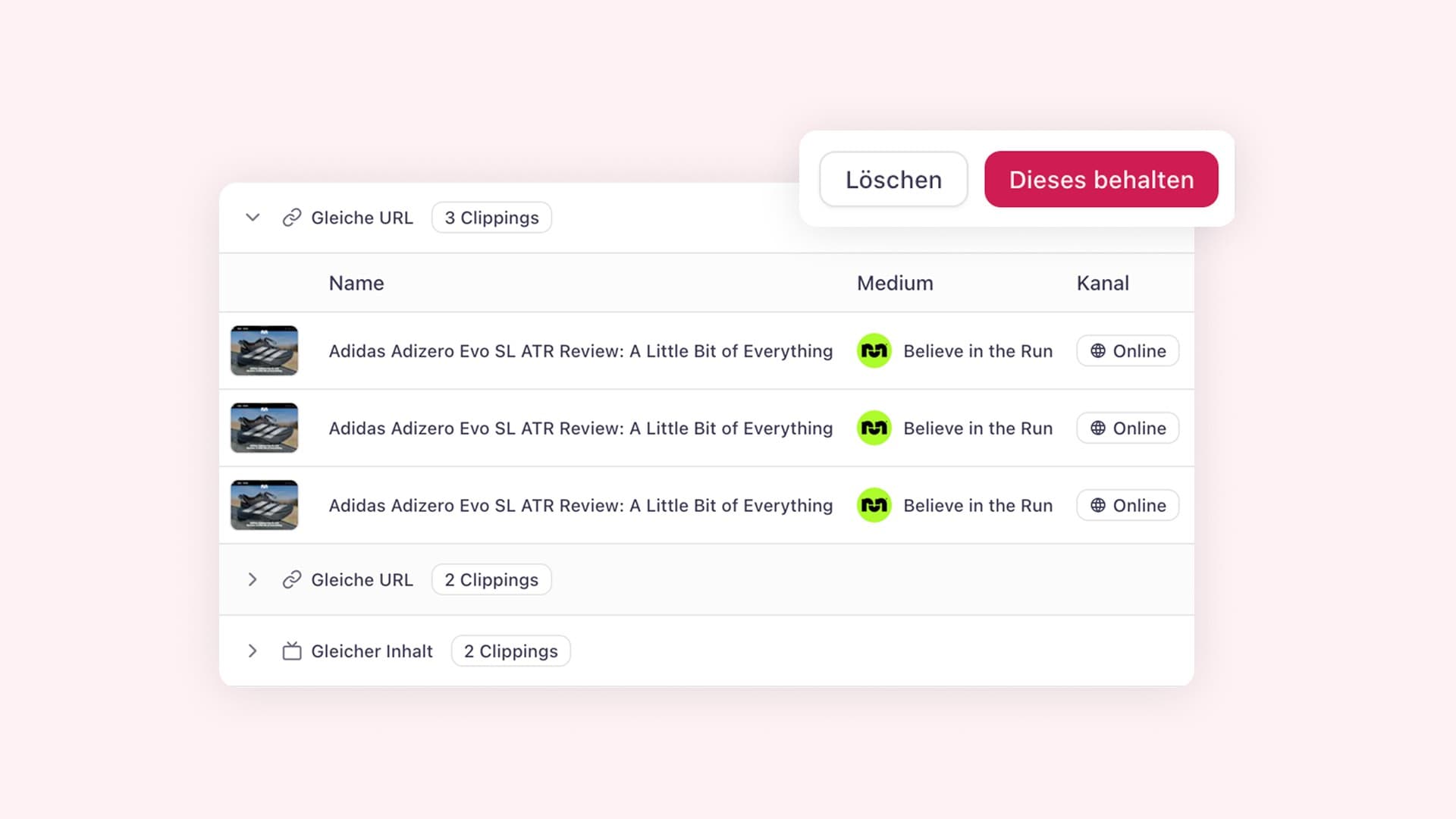Click the second row's Online channel tag

tap(1128, 428)
